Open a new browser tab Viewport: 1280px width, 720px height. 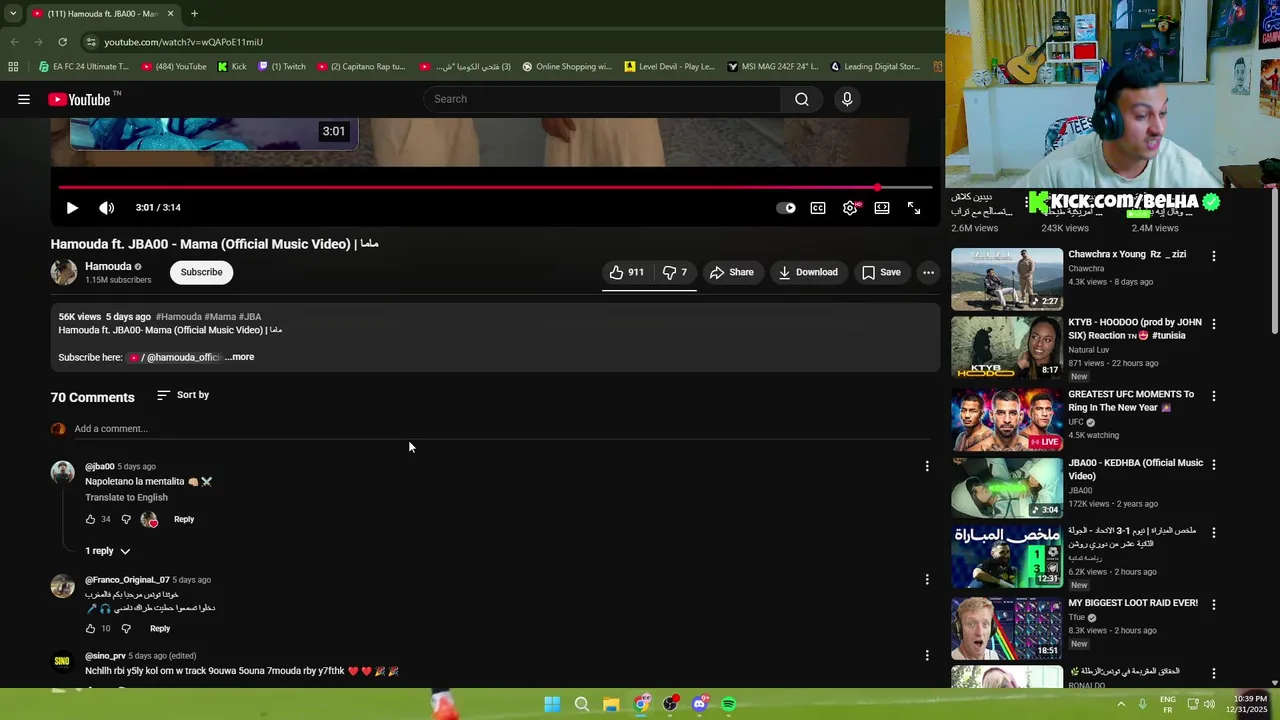(194, 13)
